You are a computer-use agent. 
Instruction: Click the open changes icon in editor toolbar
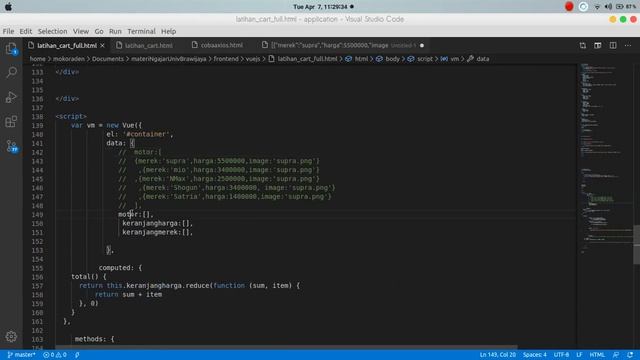pyautogui.click(x=582, y=45)
